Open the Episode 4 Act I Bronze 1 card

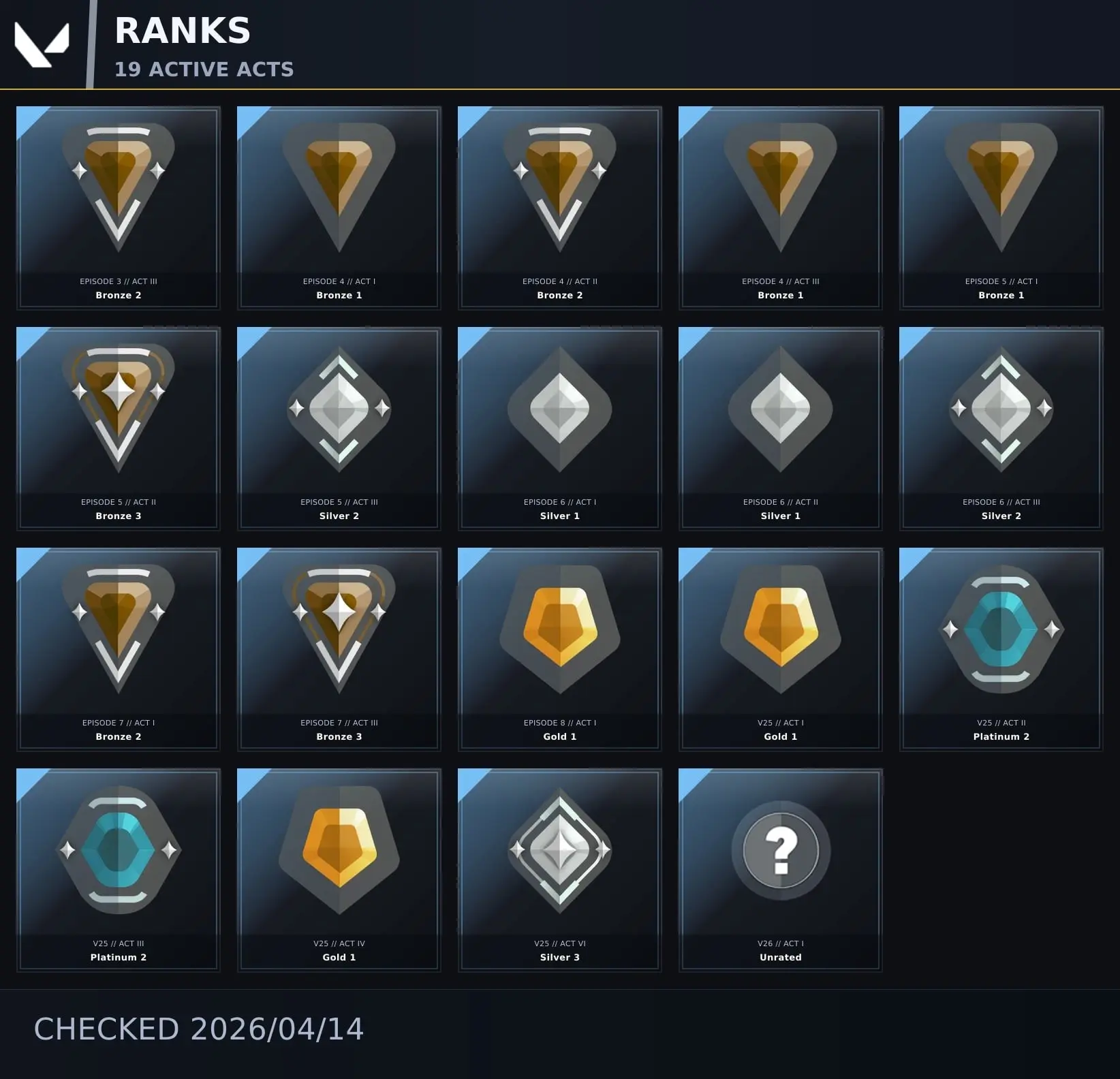(x=339, y=208)
